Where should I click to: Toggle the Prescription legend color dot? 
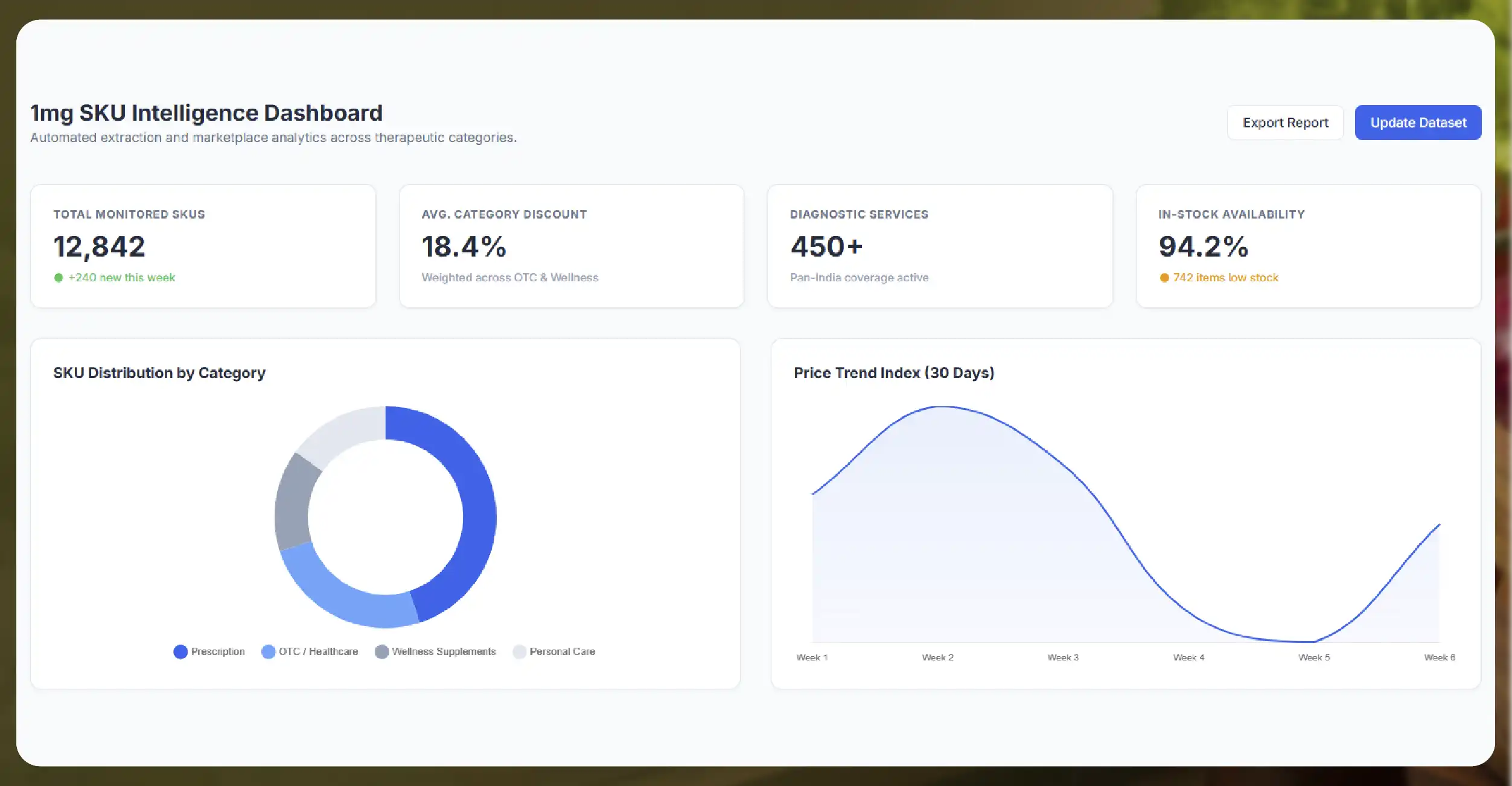(x=180, y=651)
